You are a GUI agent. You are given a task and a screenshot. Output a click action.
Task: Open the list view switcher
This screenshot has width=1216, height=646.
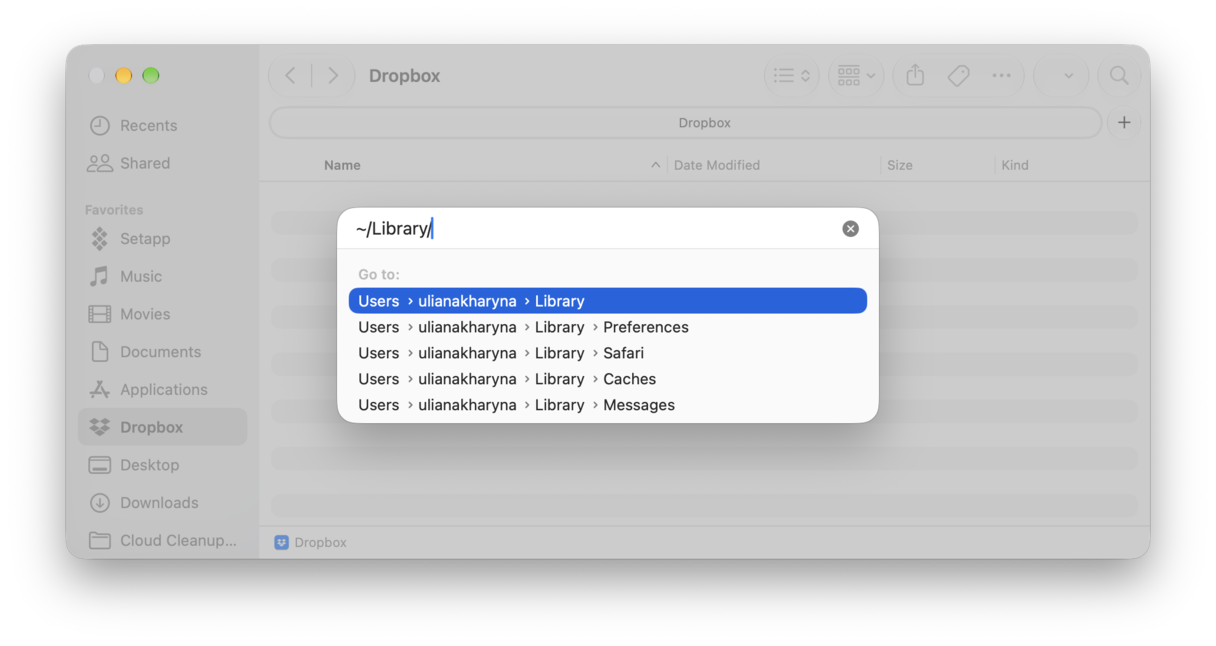(792, 76)
